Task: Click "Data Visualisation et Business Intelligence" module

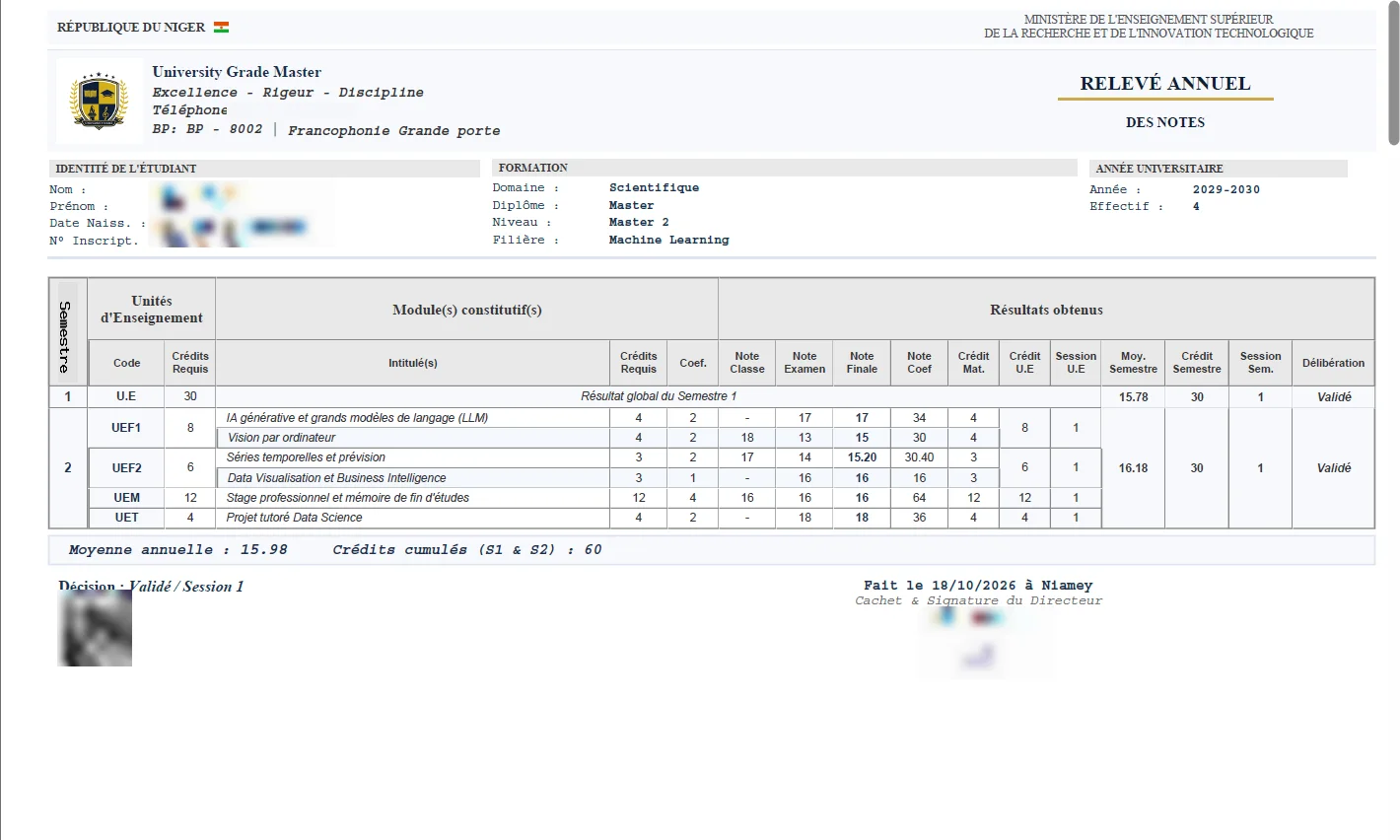Action: click(x=336, y=478)
